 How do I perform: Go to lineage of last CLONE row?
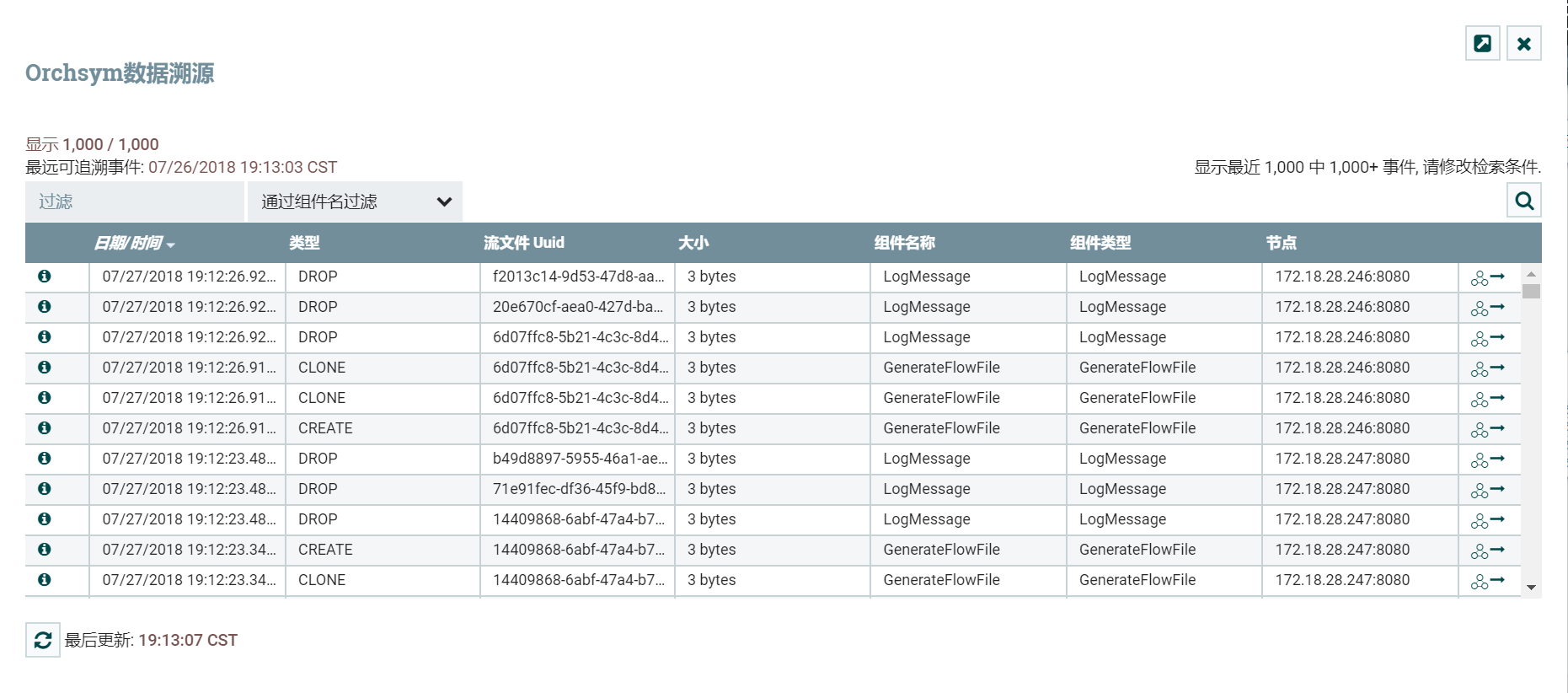[1487, 581]
